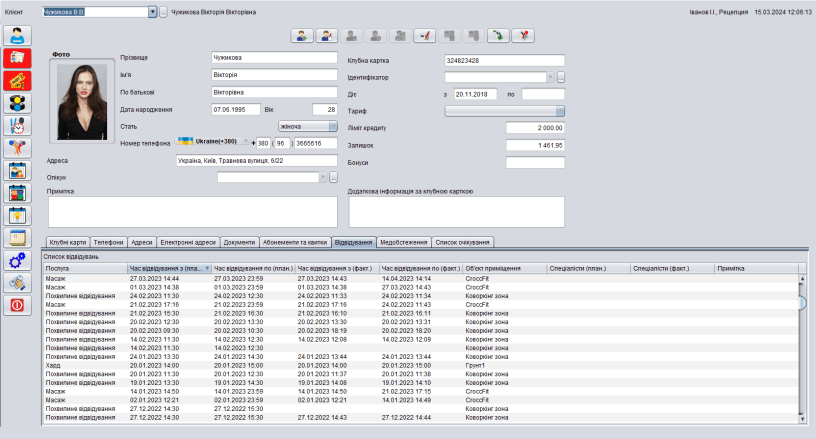The image size is (816, 439).
Task: Click the small button next to Клієнт combo
Action: pos(163,12)
